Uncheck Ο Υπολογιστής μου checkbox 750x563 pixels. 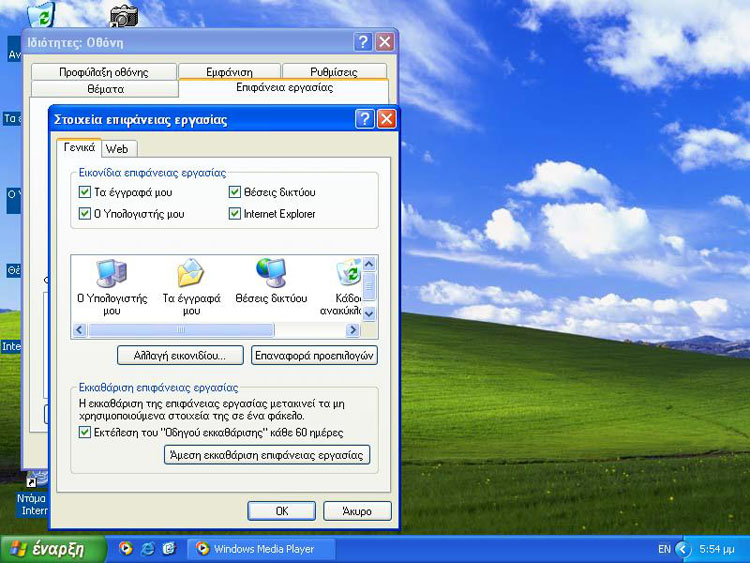85,213
